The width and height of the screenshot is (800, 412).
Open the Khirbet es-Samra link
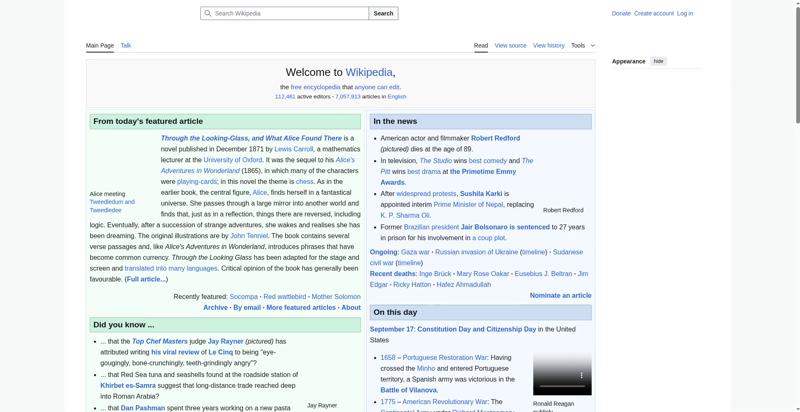click(128, 385)
